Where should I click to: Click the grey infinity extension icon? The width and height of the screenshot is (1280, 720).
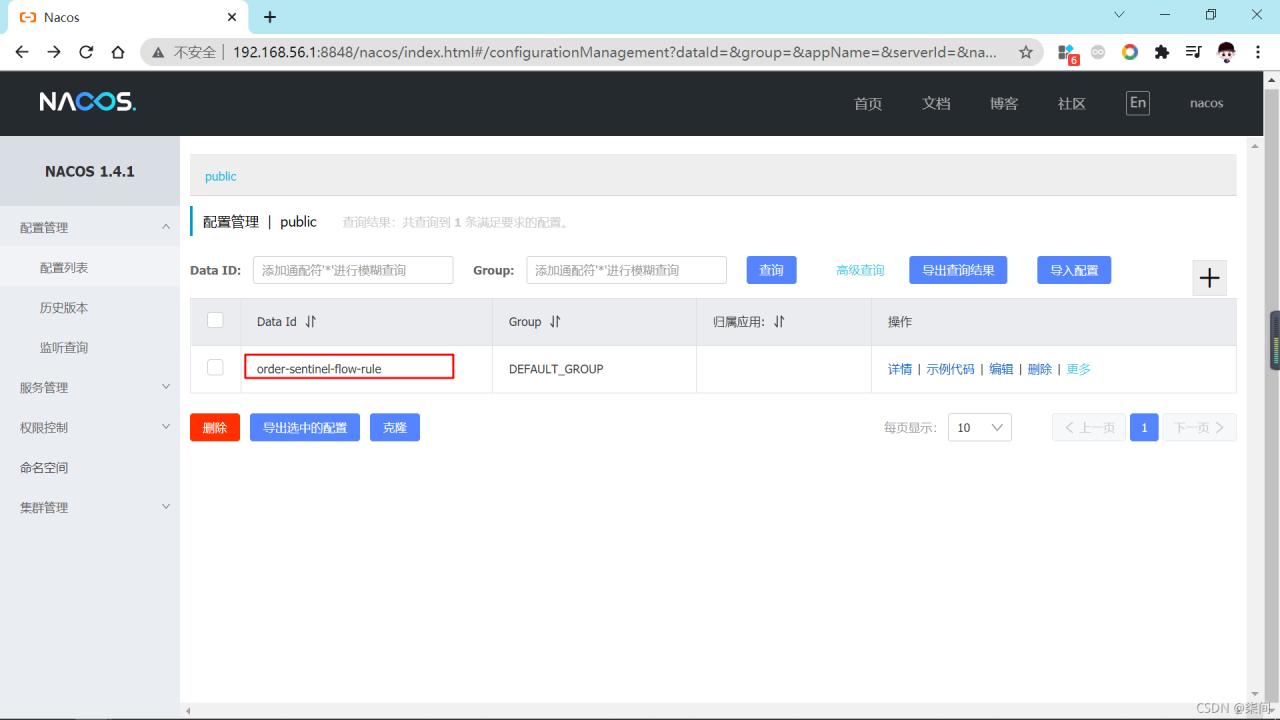pos(1098,52)
